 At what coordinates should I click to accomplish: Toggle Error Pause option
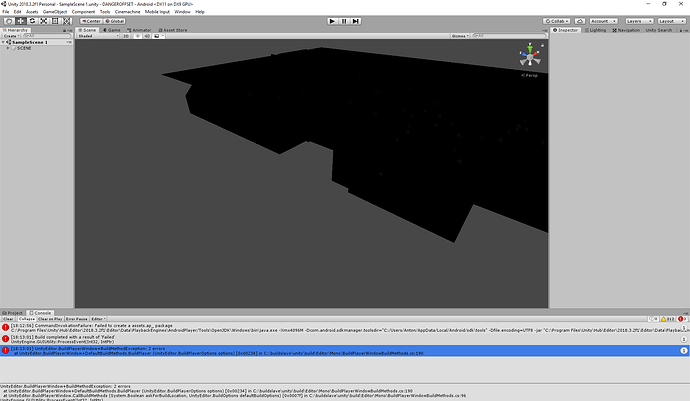pos(77,319)
